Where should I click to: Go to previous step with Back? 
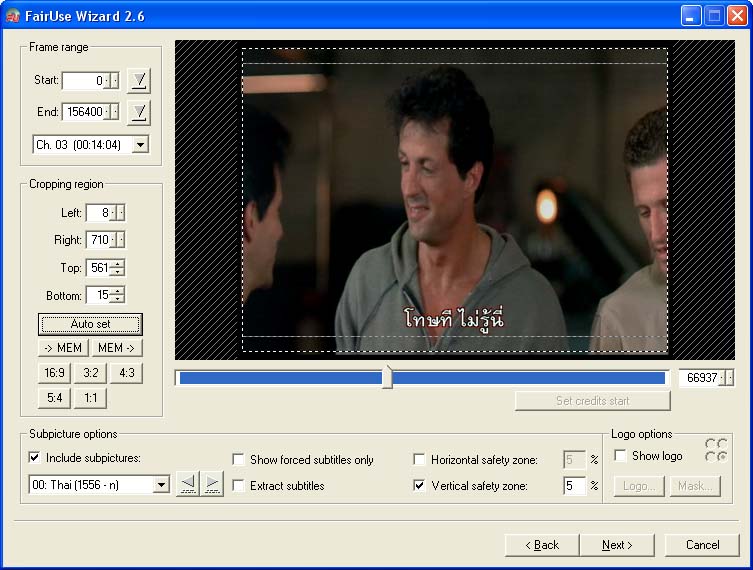pyautogui.click(x=542, y=545)
